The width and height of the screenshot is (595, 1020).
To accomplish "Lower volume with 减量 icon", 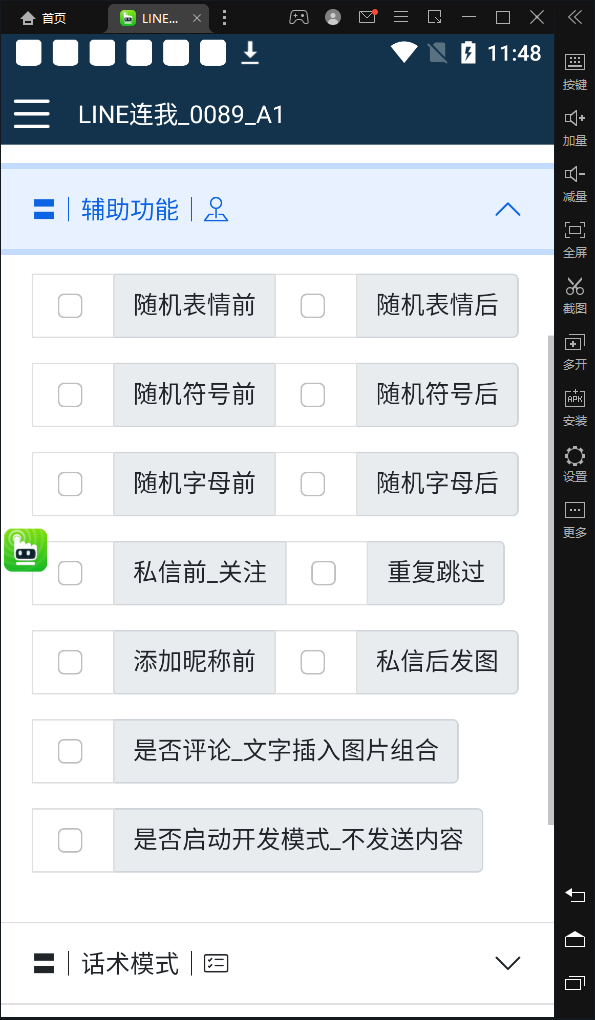I will [575, 183].
